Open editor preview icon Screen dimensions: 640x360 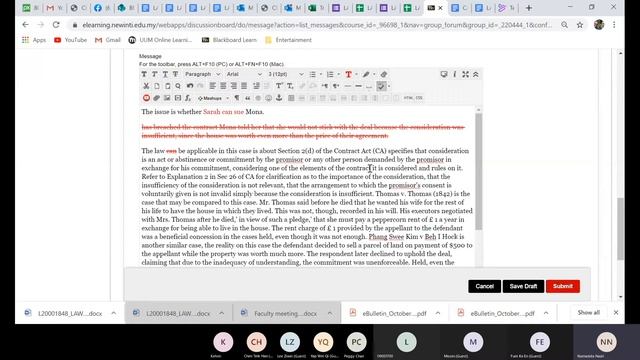click(x=444, y=74)
